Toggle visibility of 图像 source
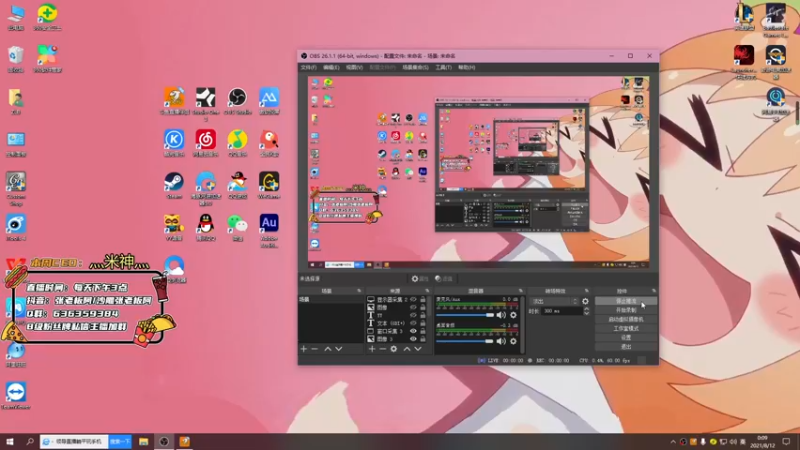Viewport: 800px width, 450px height. tap(413, 307)
